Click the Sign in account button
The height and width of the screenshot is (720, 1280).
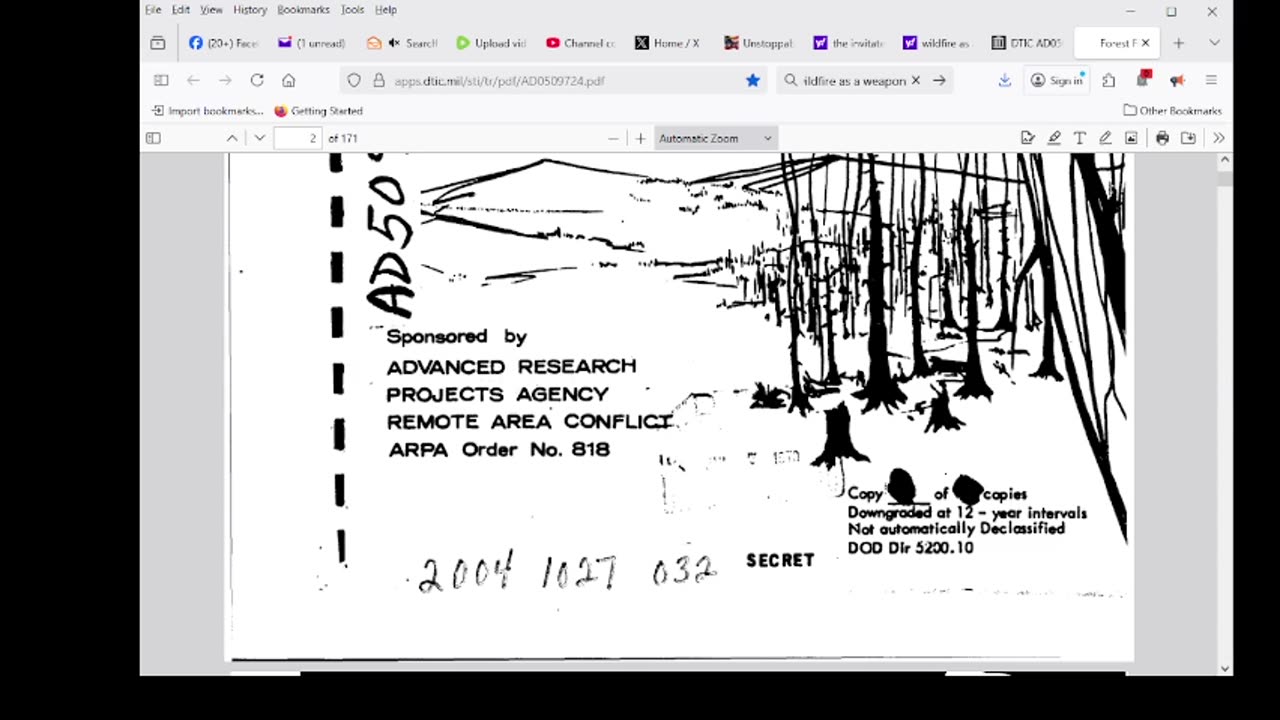click(x=1057, y=80)
